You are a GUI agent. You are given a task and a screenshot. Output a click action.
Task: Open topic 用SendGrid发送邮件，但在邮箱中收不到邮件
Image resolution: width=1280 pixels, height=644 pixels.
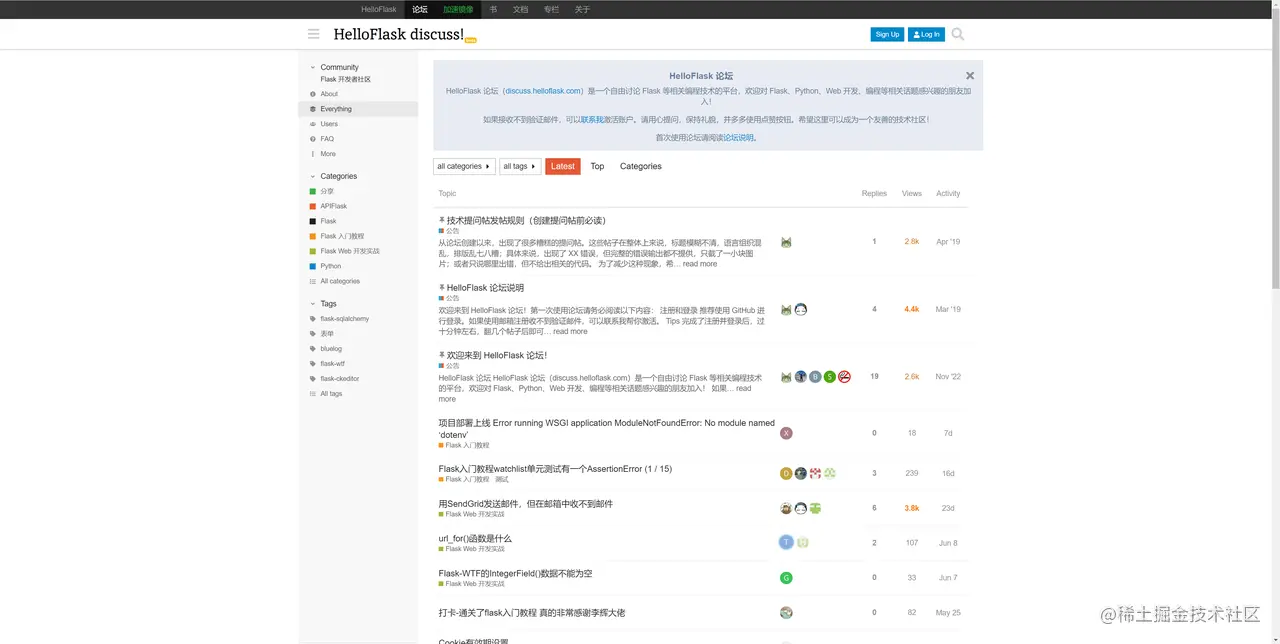click(x=526, y=504)
